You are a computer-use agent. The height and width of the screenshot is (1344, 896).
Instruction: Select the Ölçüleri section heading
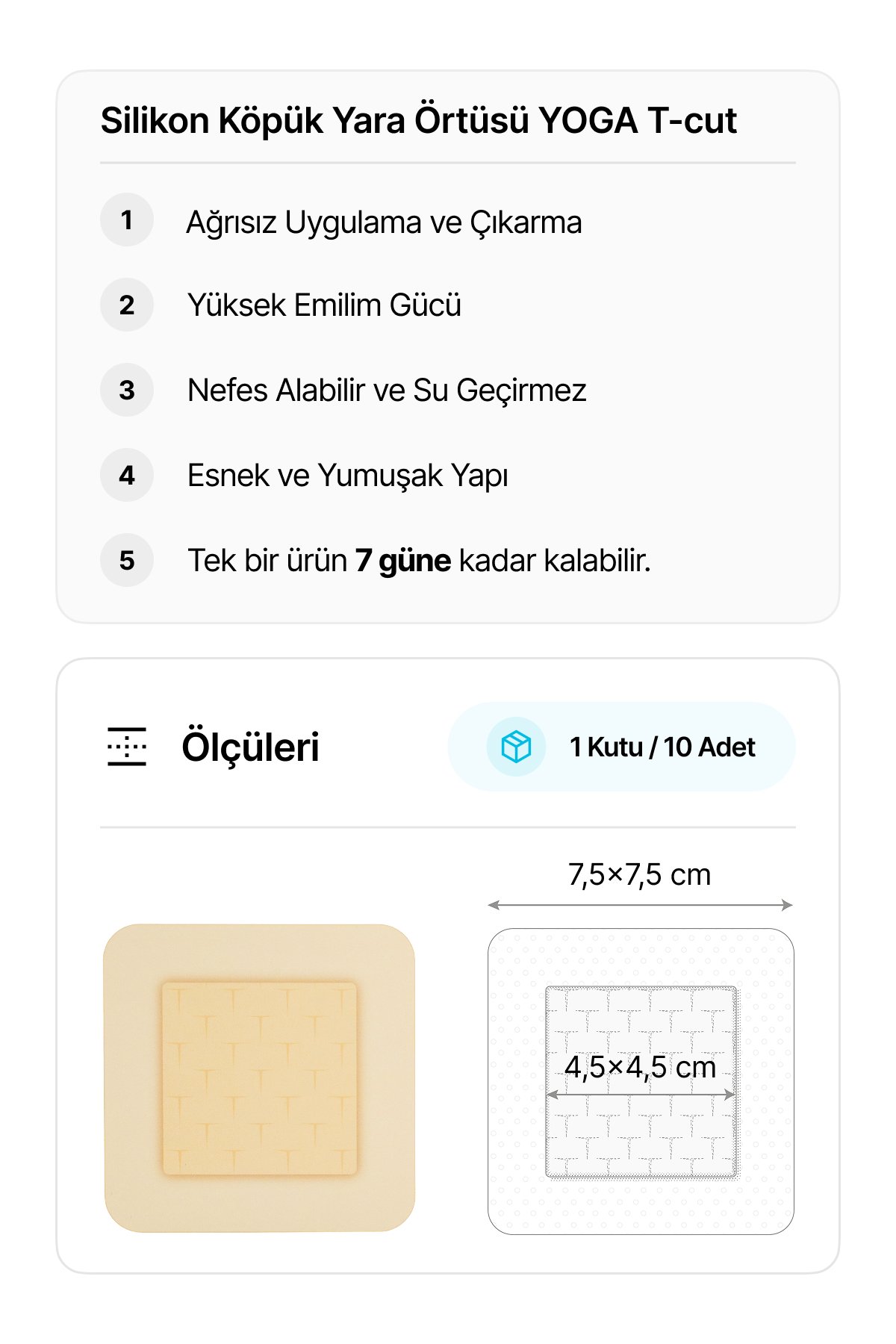(x=250, y=747)
